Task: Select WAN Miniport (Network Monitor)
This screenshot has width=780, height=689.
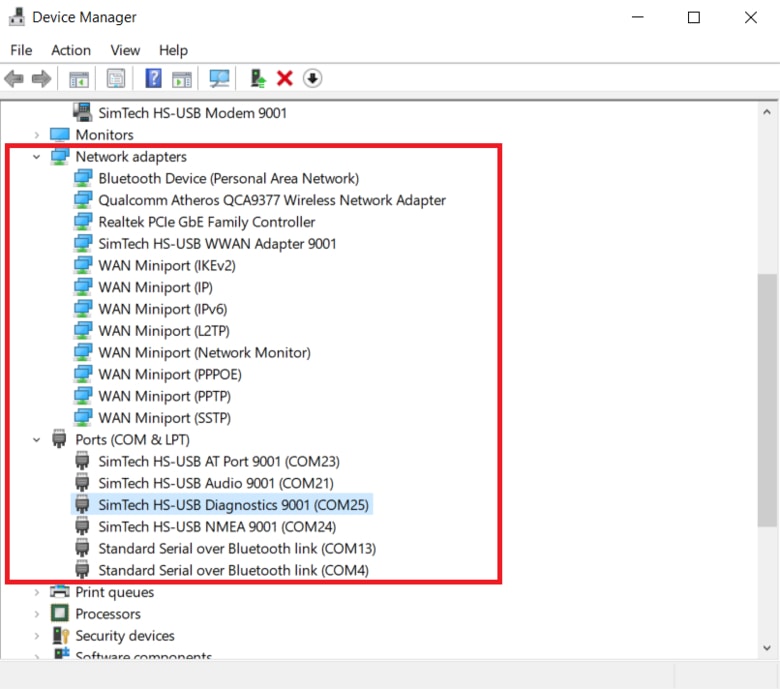Action: 204,352
